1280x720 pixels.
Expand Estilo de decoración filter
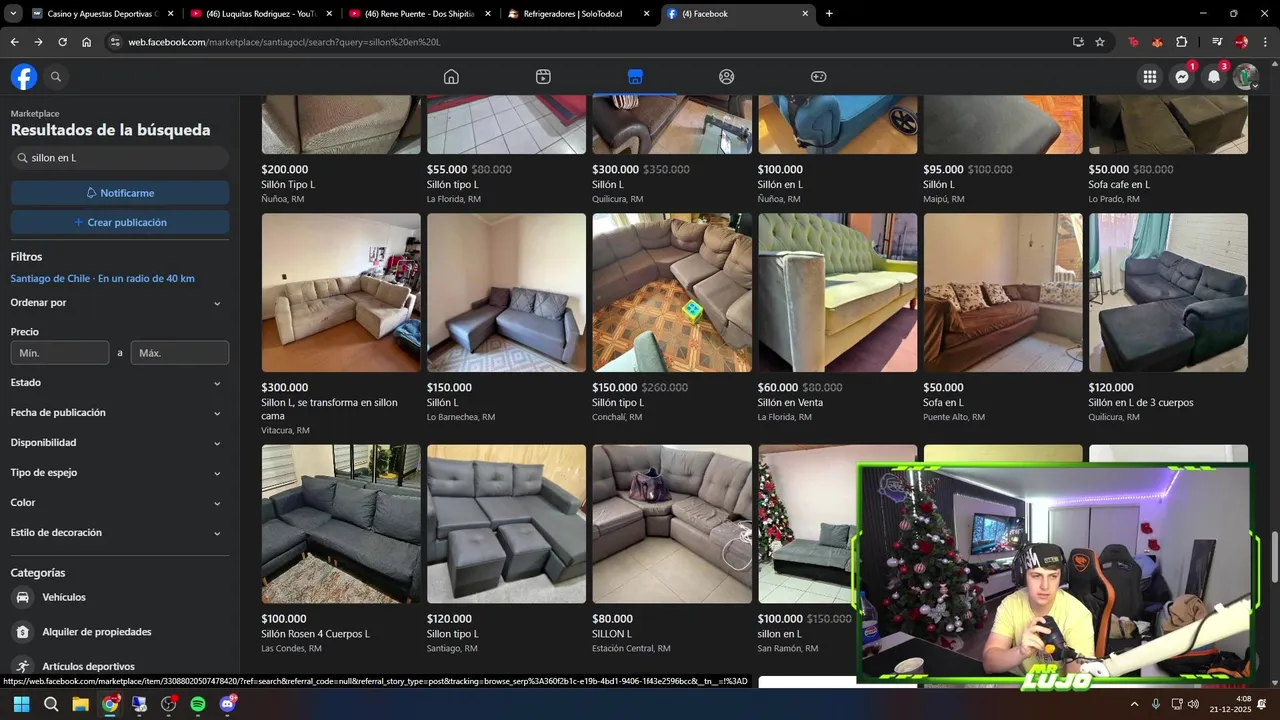[x=119, y=533]
